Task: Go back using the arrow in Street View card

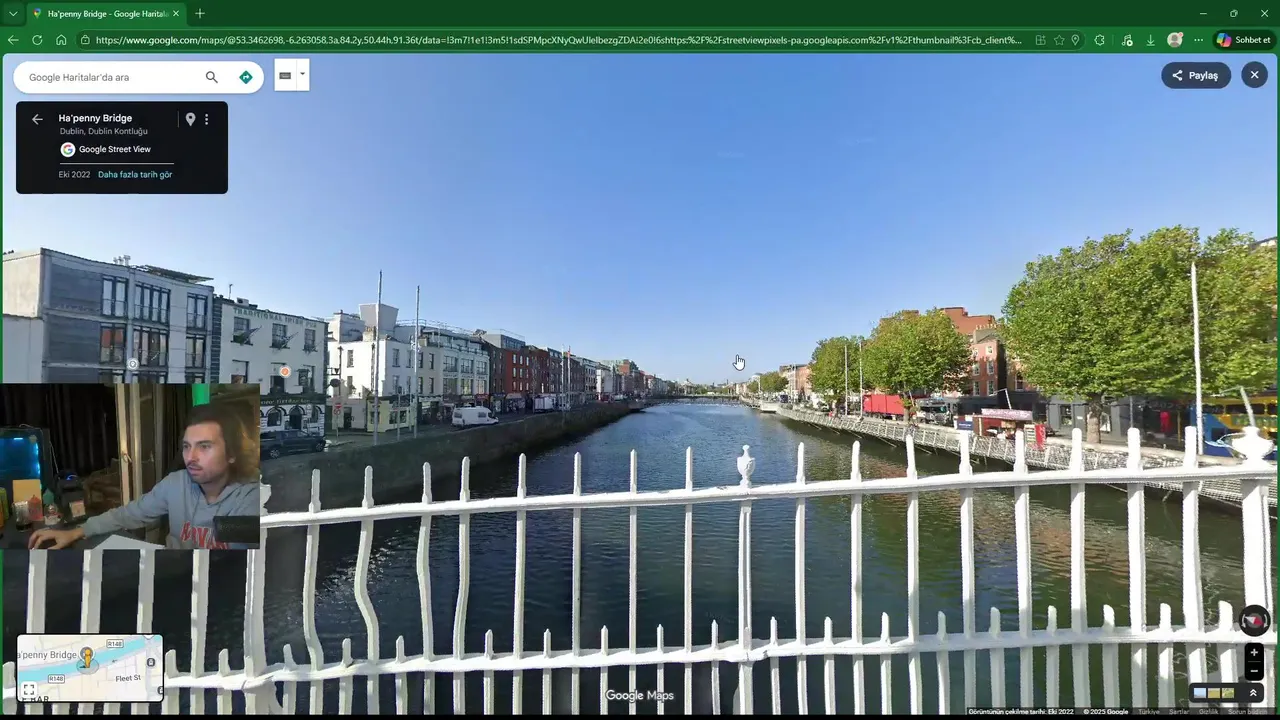Action: [x=37, y=119]
